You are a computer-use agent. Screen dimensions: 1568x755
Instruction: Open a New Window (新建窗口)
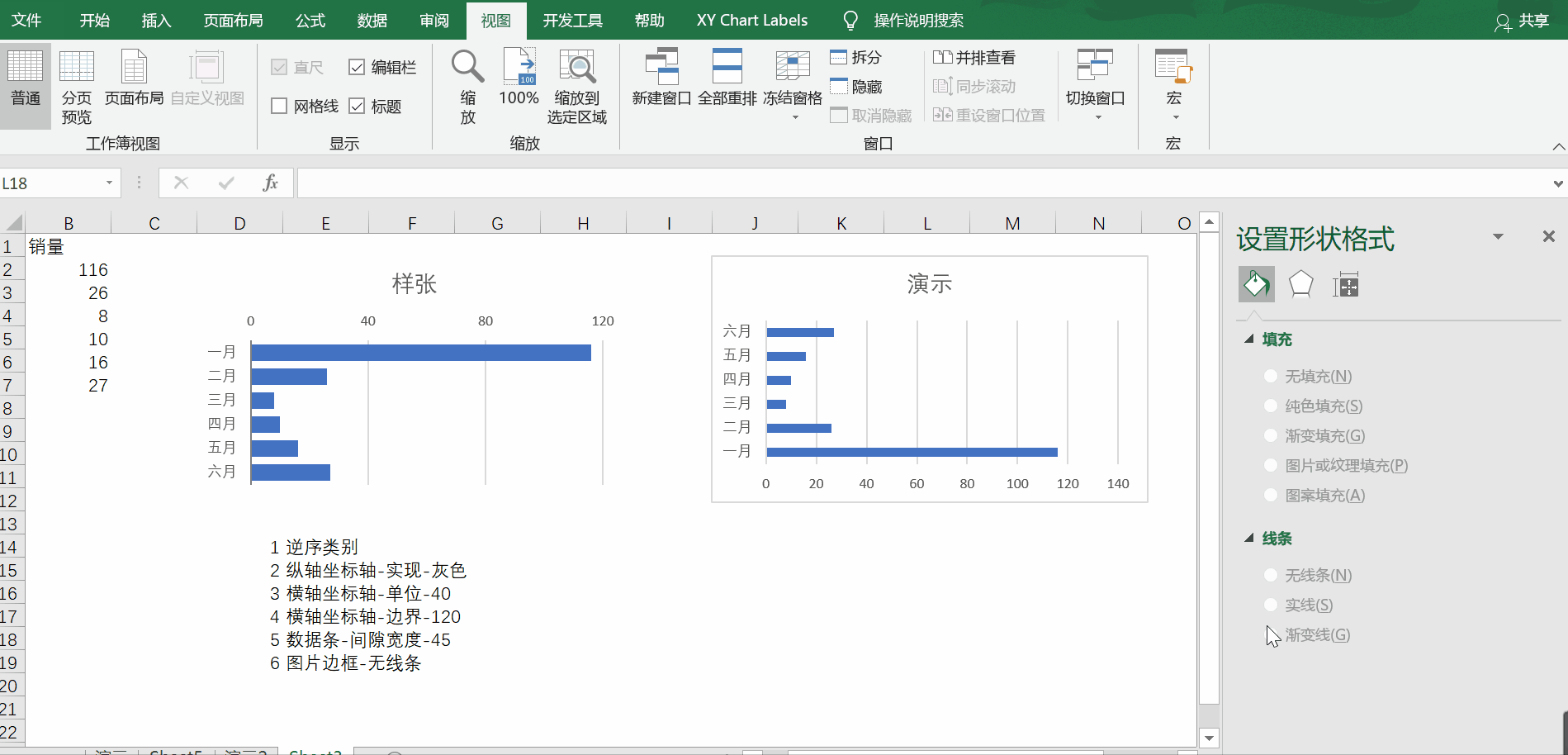(x=661, y=78)
